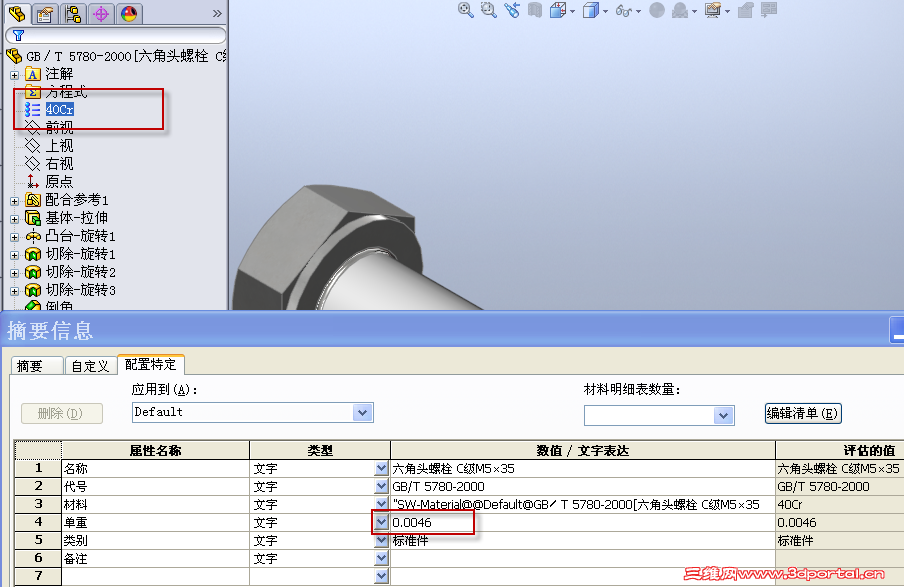Open the 材料明细表数量 dropdown
This screenshot has width=904, height=587.
pyautogui.click(x=723, y=415)
